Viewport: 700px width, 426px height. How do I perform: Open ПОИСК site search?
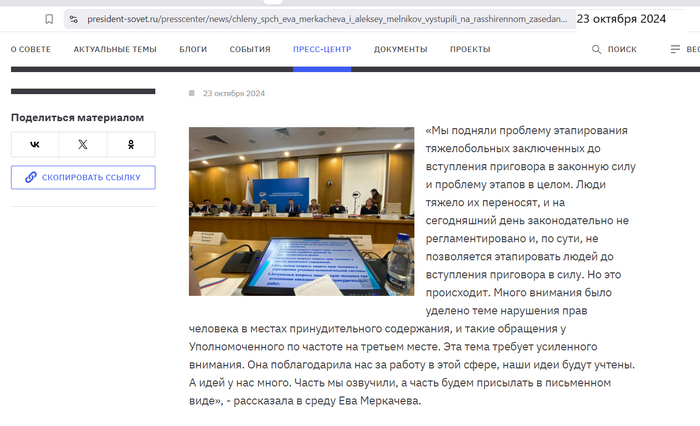[x=622, y=49]
